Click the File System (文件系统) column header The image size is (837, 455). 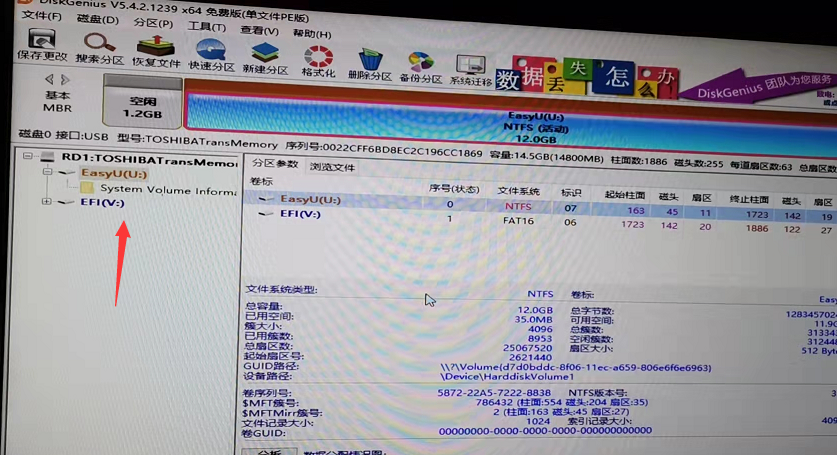click(518, 191)
